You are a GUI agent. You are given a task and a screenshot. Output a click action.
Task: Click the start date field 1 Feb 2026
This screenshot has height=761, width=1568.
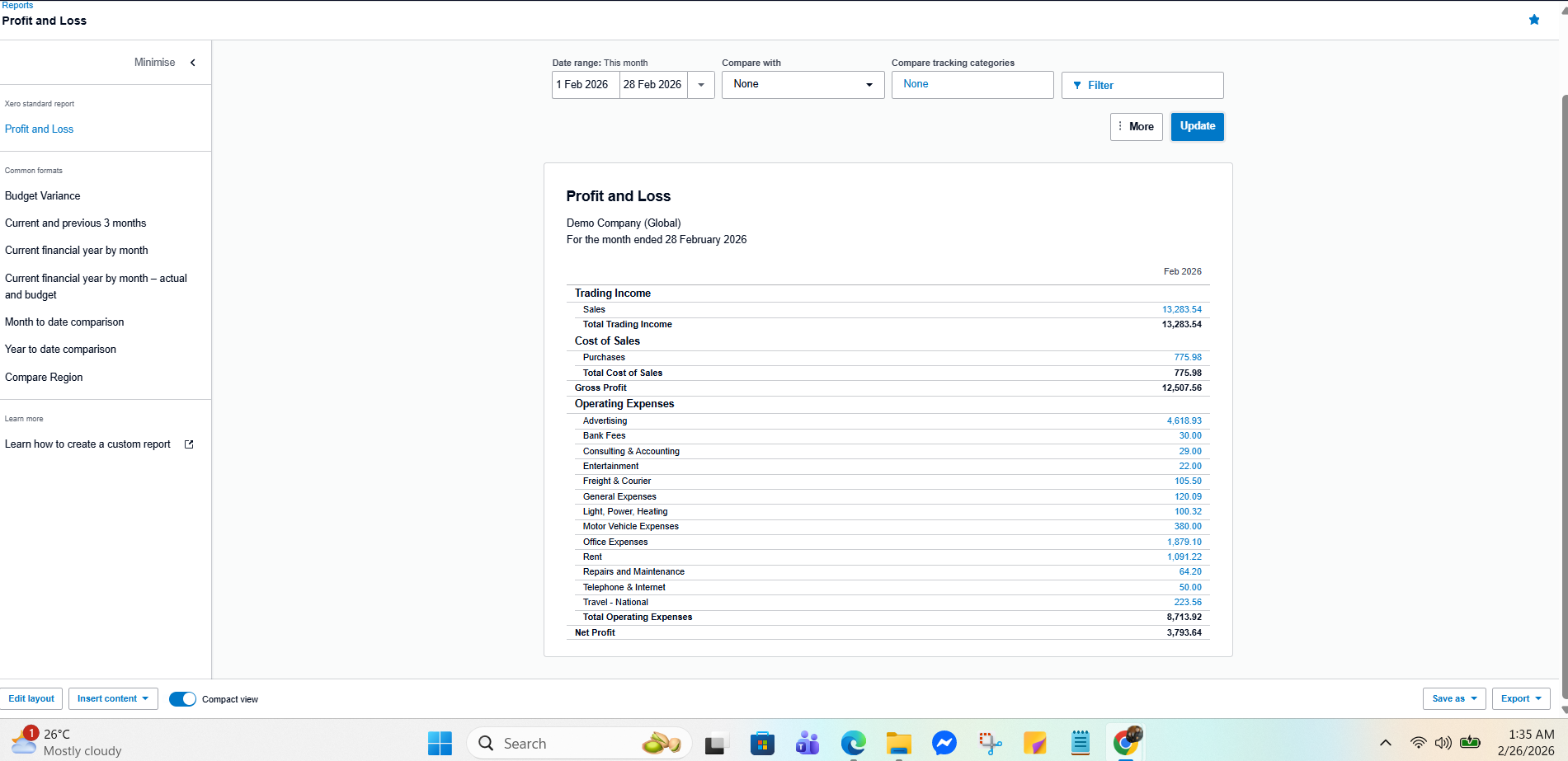(x=586, y=85)
